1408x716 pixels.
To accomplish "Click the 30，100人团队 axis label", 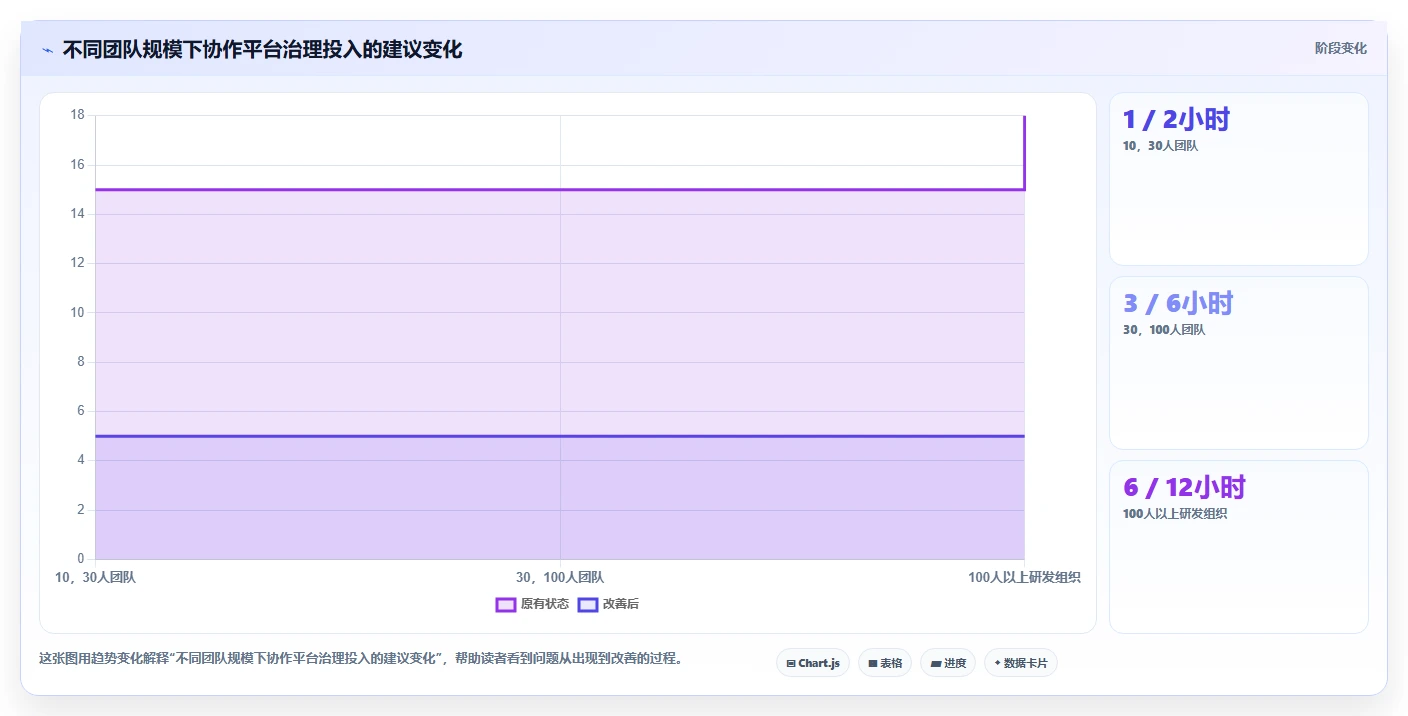I will point(560,578).
